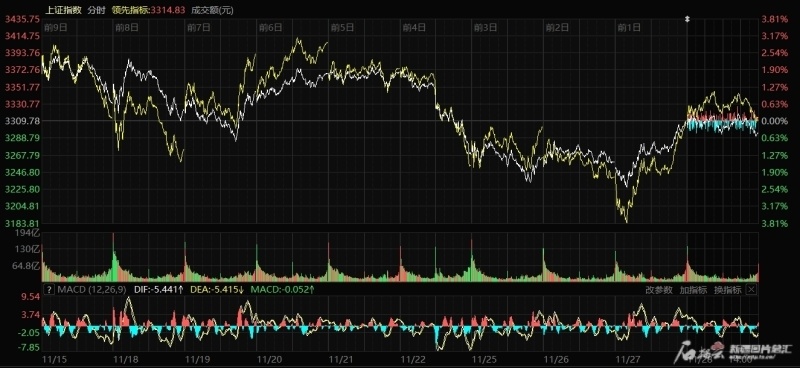
Task: Click the 3435.75 price axis label
Action: (x=22, y=19)
